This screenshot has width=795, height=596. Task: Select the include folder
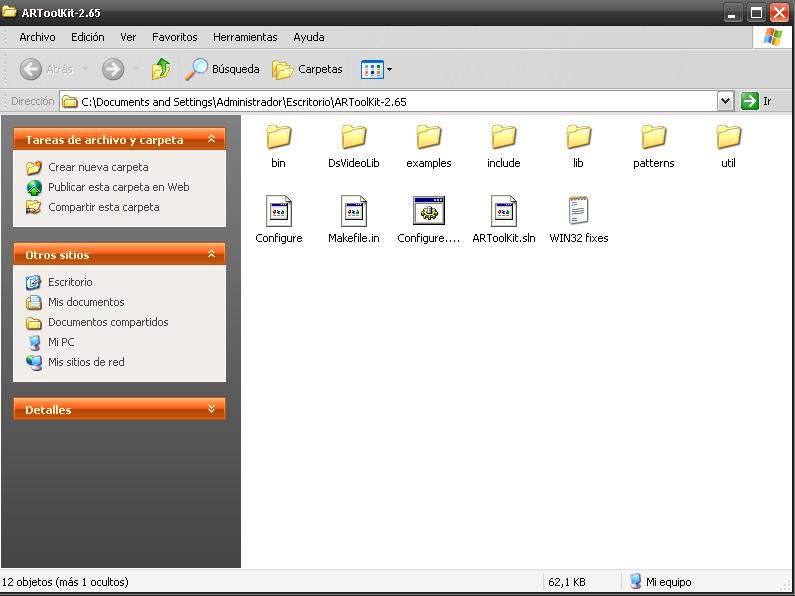(x=503, y=146)
